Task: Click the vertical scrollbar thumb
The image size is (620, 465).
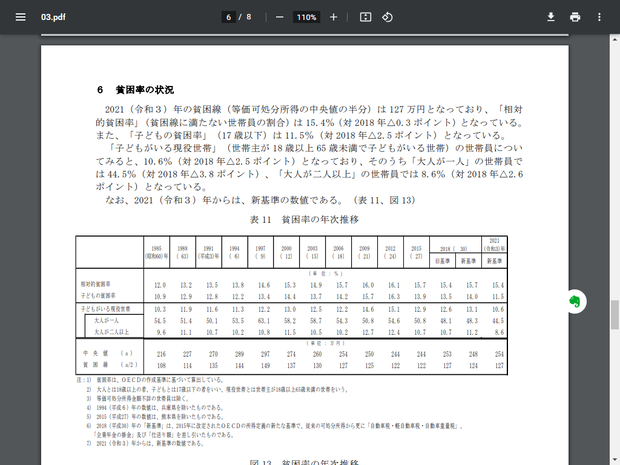Action: point(615,315)
